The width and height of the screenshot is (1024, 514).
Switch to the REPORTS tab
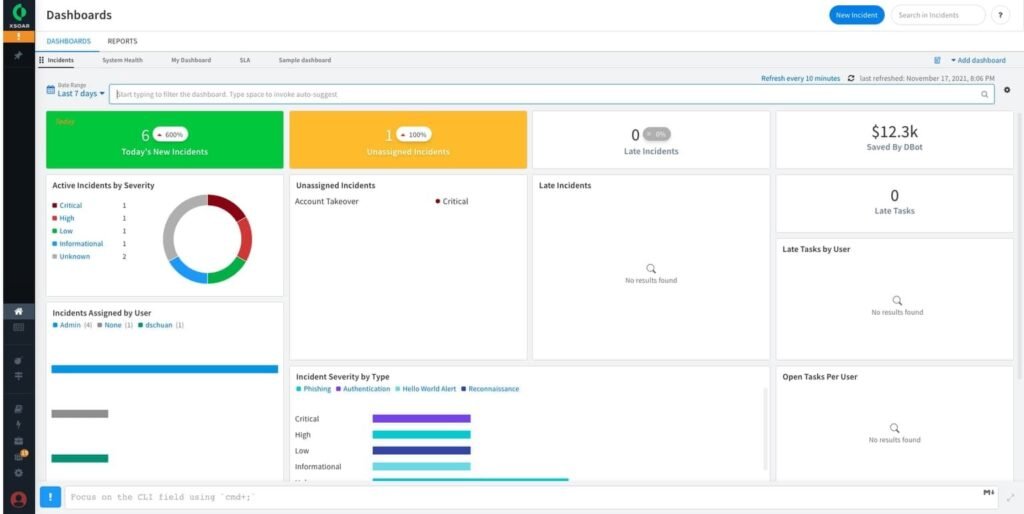[x=122, y=41]
